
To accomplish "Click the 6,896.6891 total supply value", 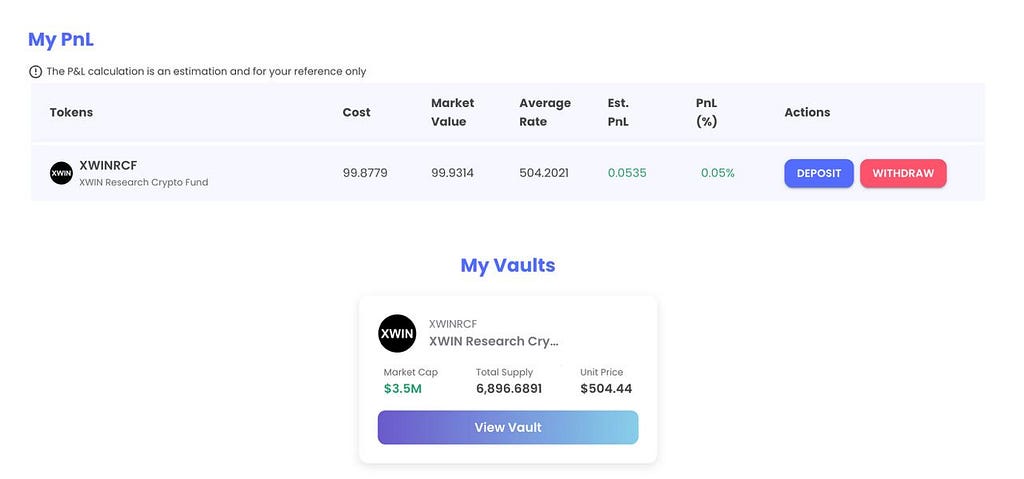I will pyautogui.click(x=509, y=389).
